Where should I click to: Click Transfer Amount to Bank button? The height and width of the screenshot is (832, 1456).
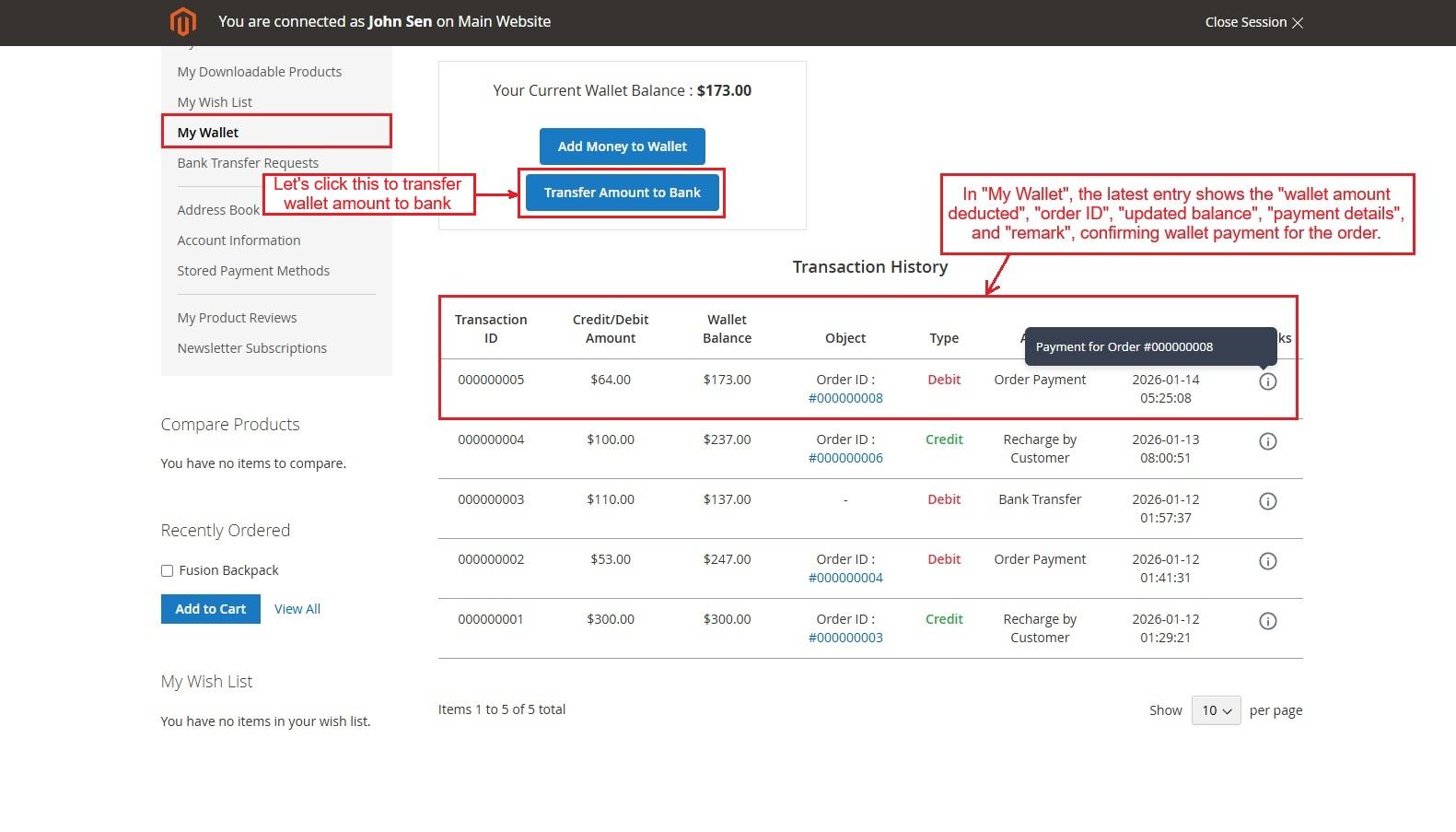click(x=622, y=193)
